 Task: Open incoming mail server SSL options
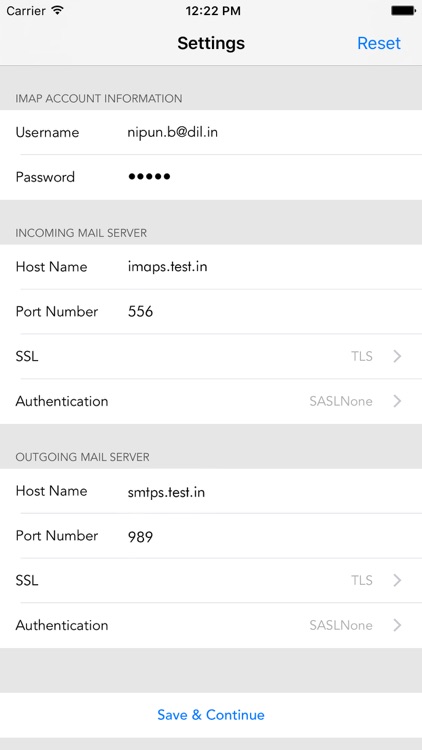pos(211,356)
